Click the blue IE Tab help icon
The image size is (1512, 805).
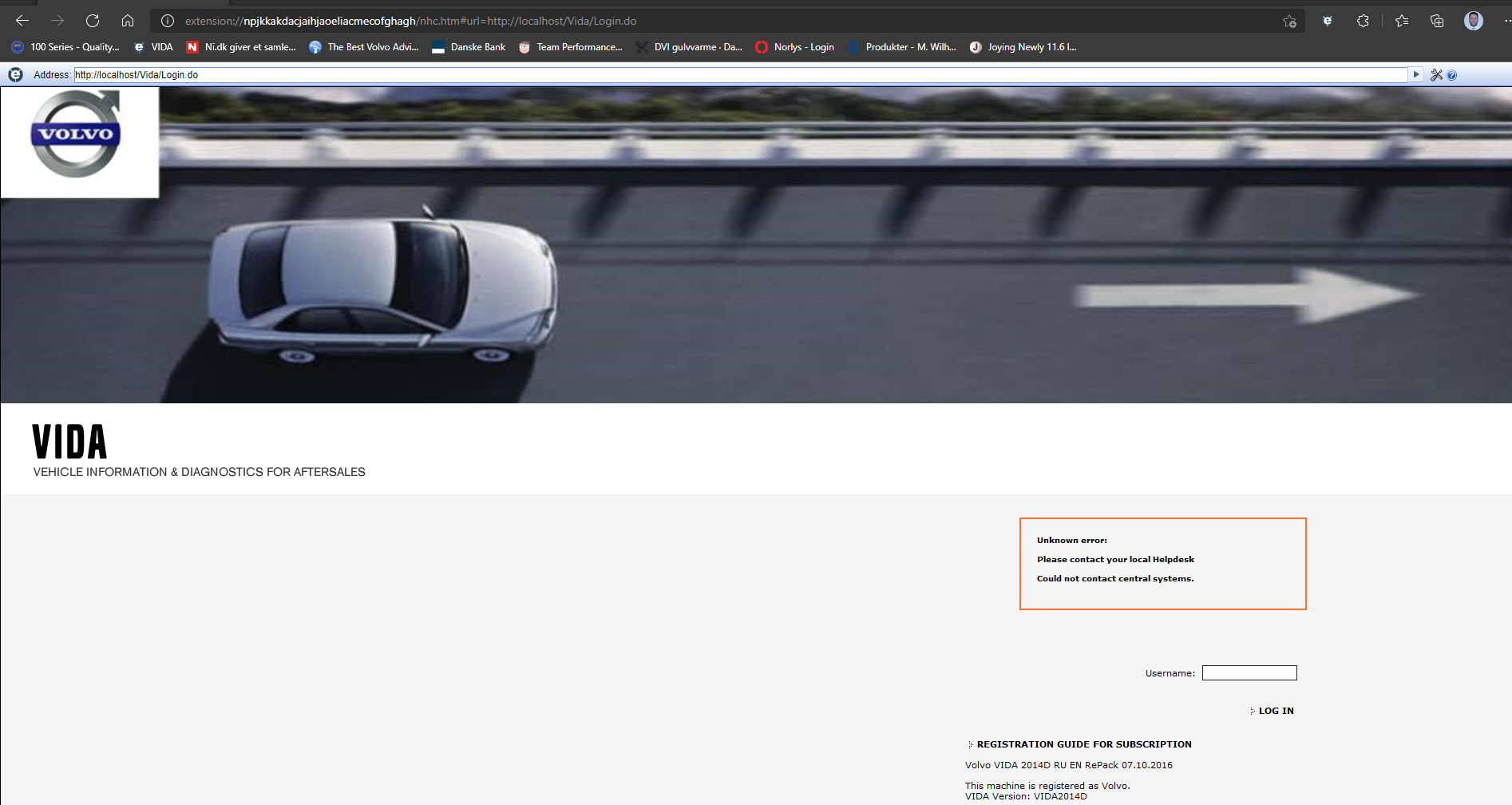(1451, 75)
